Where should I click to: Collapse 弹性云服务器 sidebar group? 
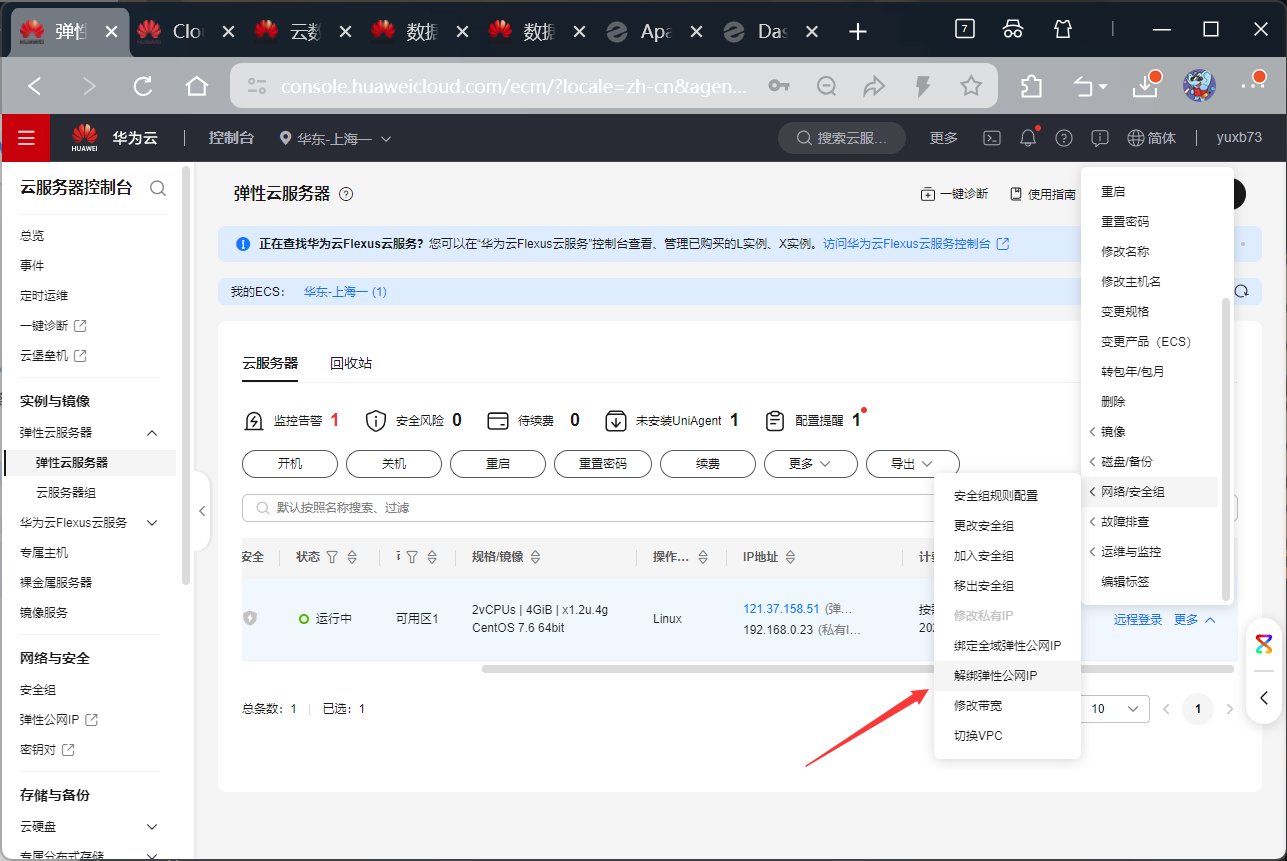tap(152, 433)
